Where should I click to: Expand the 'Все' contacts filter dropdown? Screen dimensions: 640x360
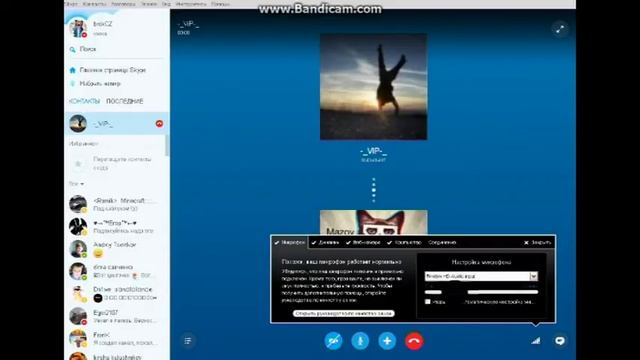(76, 184)
